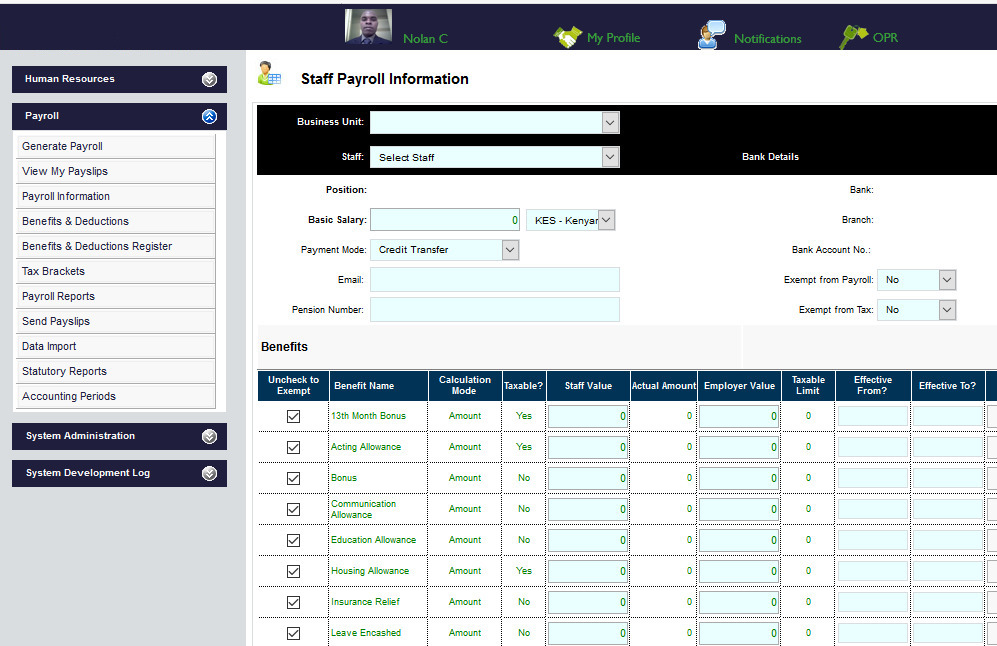This screenshot has width=997, height=646.
Task: Expand the Human Resources section
Action: (209, 79)
